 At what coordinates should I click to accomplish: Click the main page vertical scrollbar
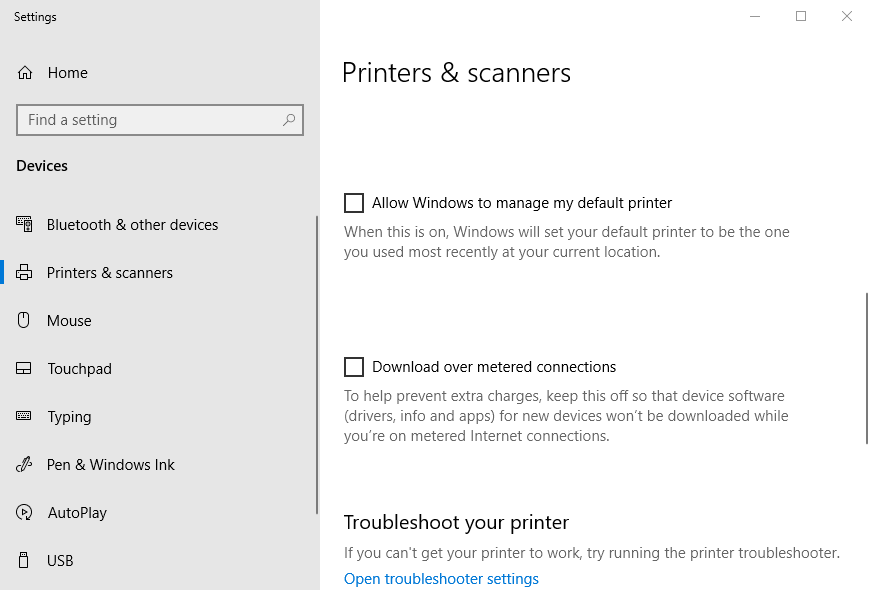[867, 369]
